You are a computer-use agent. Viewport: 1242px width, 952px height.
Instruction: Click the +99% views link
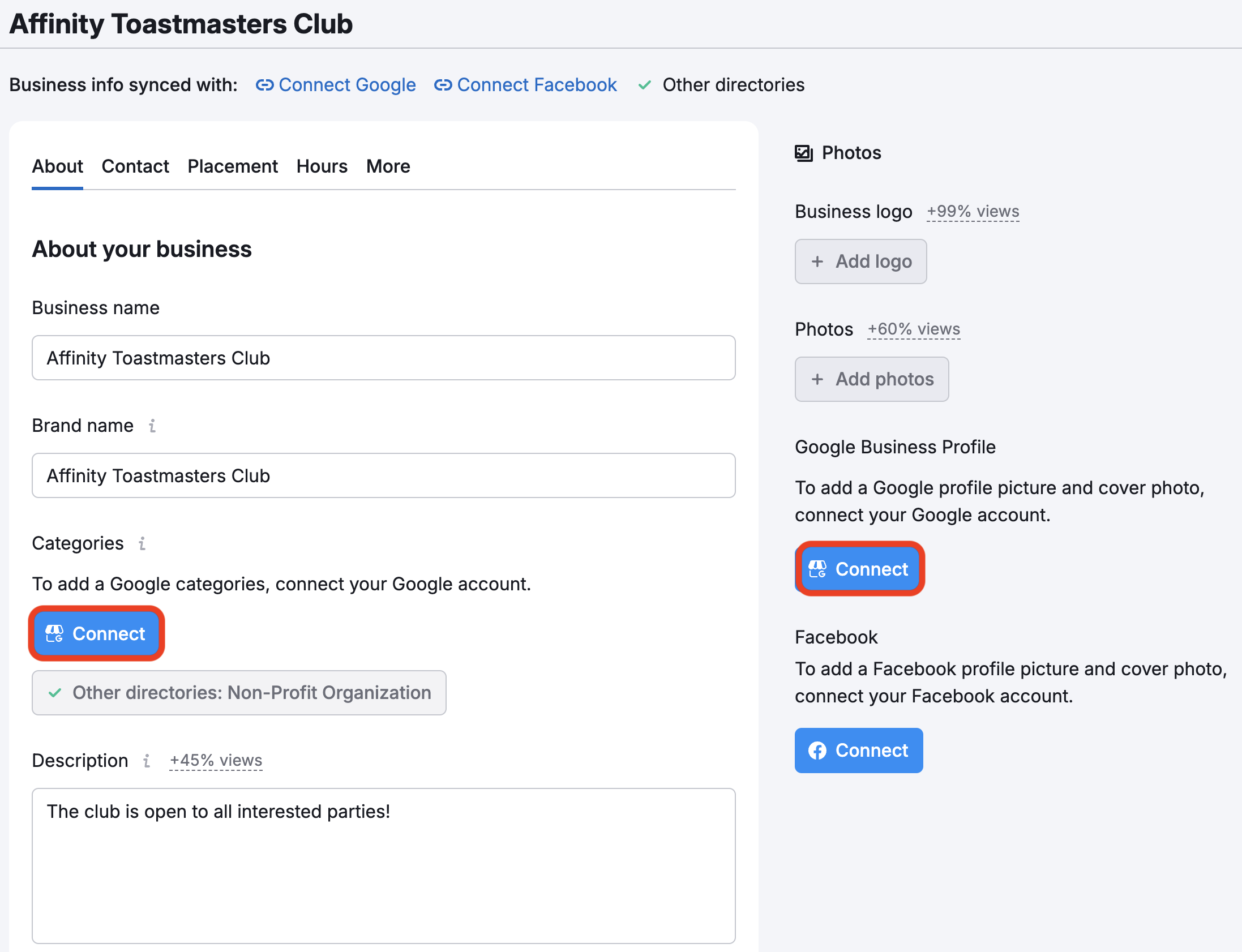[973, 211]
